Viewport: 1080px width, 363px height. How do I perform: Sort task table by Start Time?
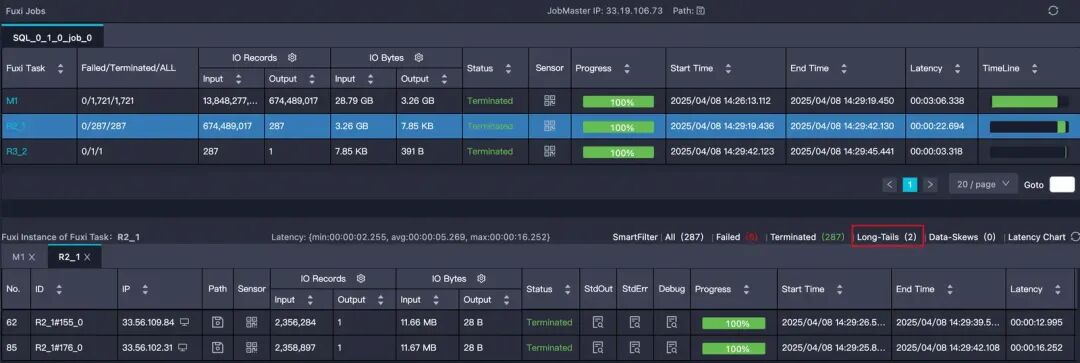click(x=728, y=68)
